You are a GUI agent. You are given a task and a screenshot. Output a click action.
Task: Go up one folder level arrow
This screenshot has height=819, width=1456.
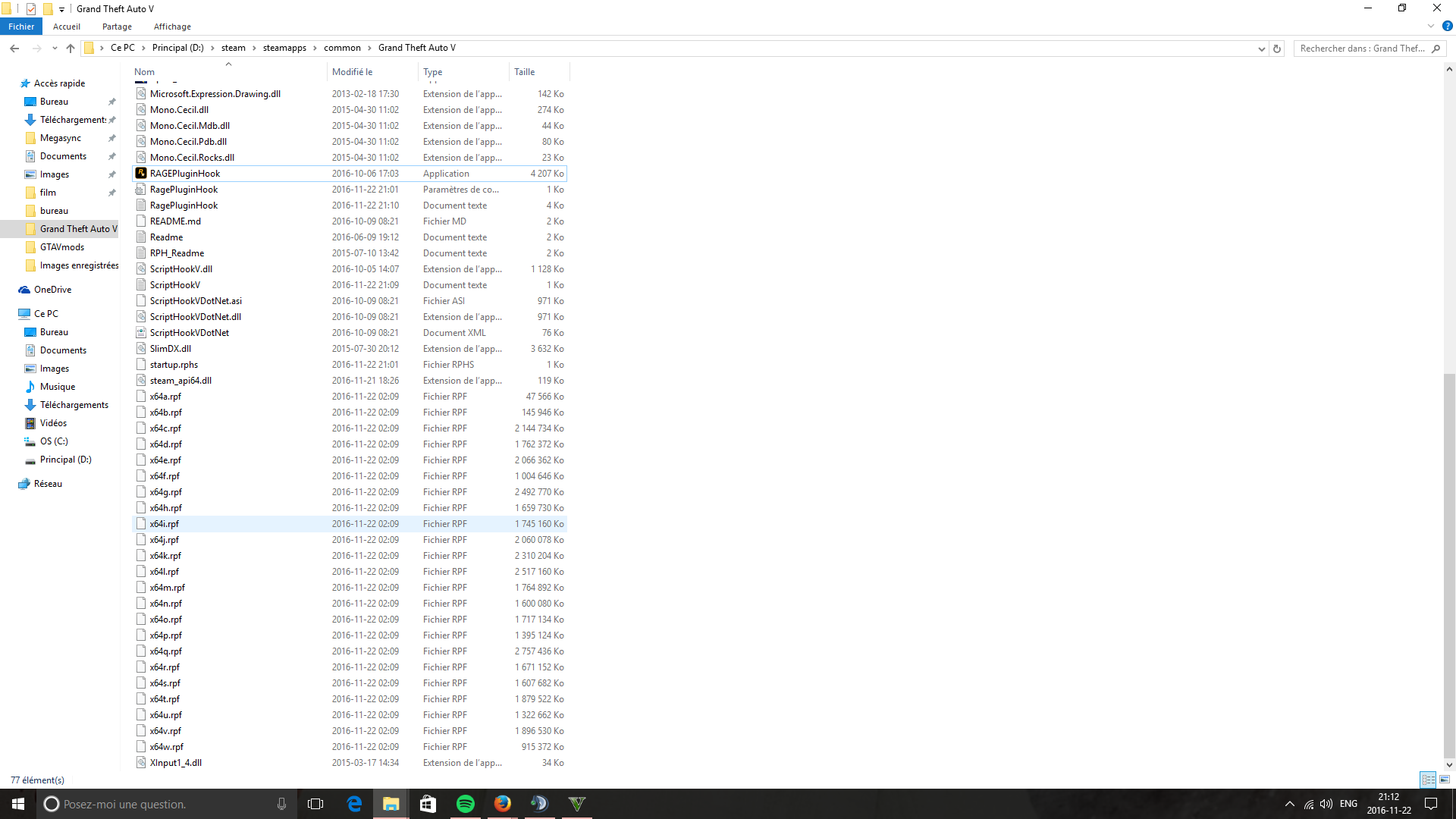point(71,49)
